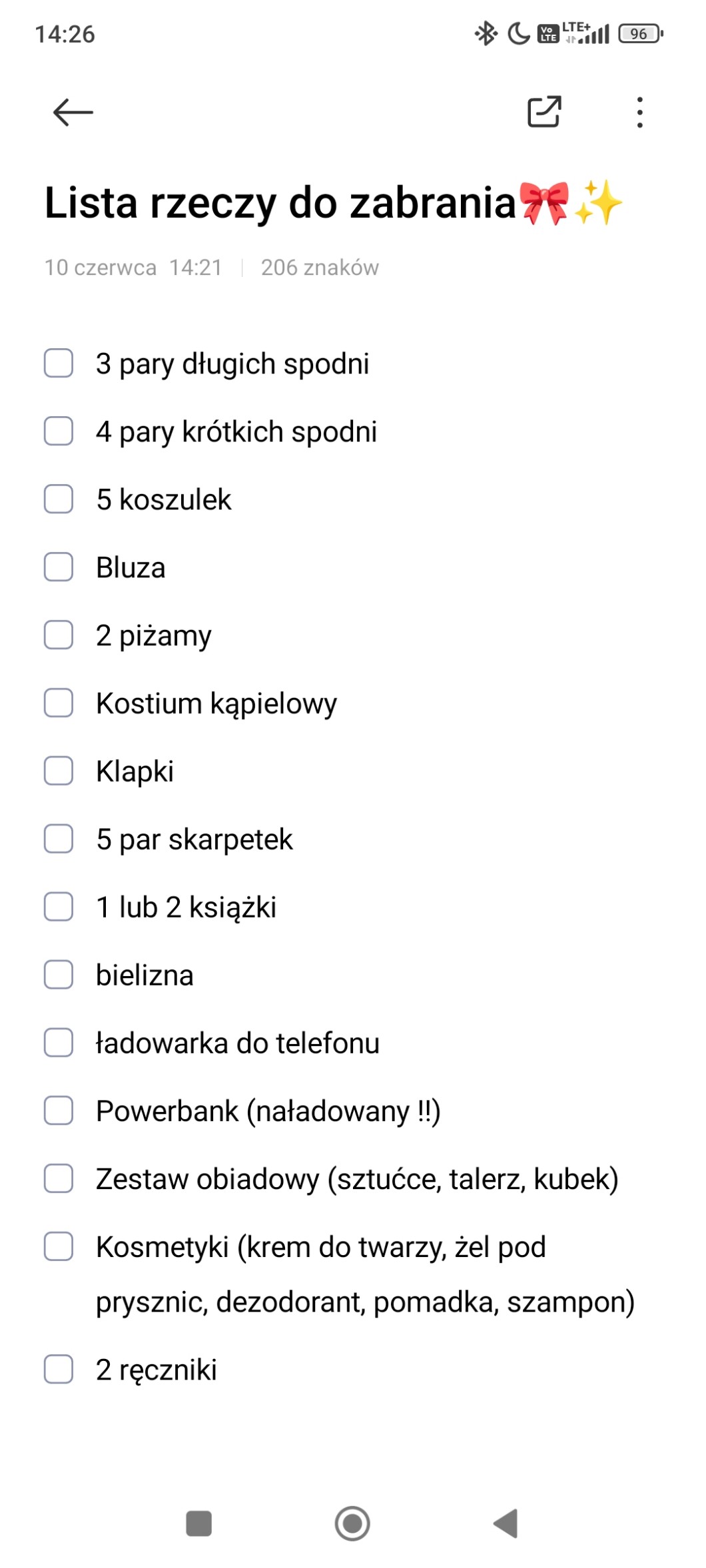Tick the 'Powerbank (naładowany !!)' checkbox
The image size is (706, 1568).
click(x=59, y=1111)
